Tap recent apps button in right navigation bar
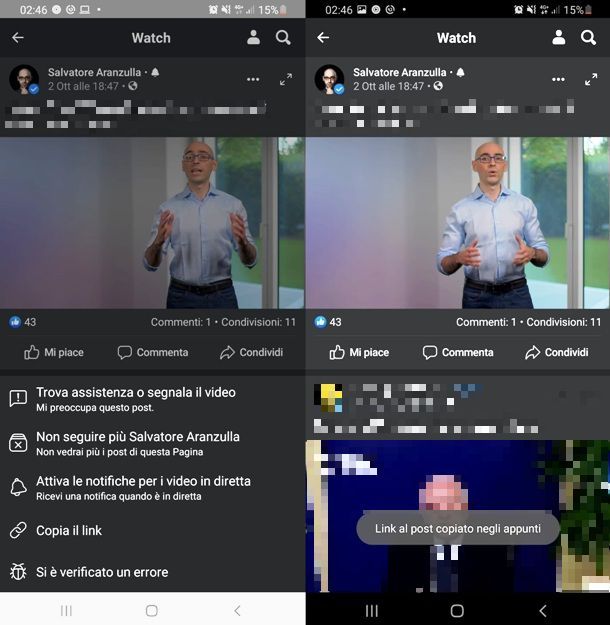 372,610
